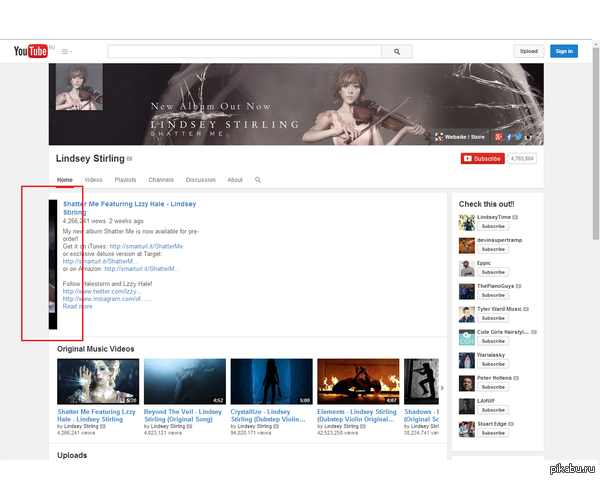This screenshot has width=600, height=480.
Task: Open Cute Girls Hairstyles avatar
Action: (x=467, y=337)
